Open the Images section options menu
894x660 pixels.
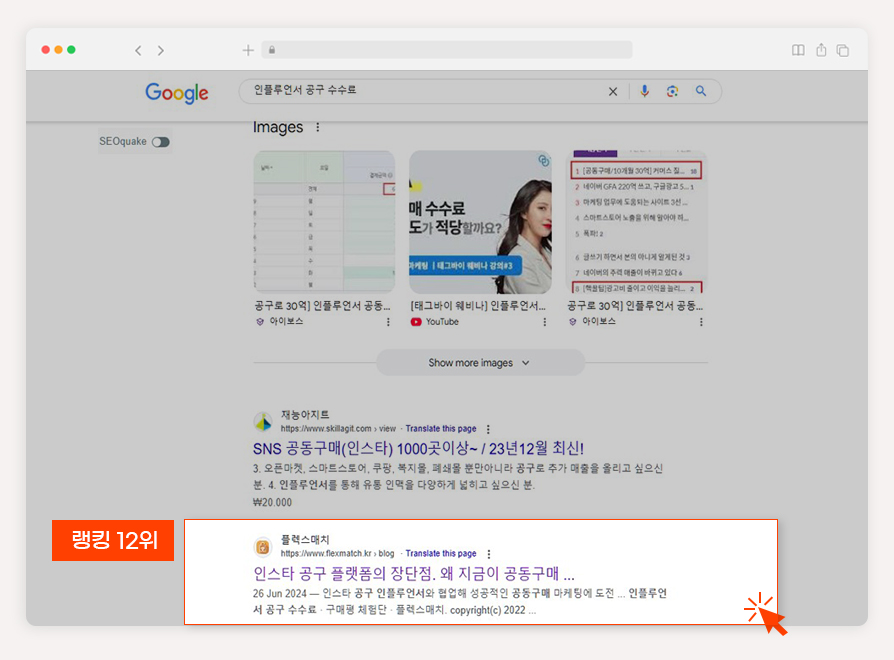(x=318, y=127)
